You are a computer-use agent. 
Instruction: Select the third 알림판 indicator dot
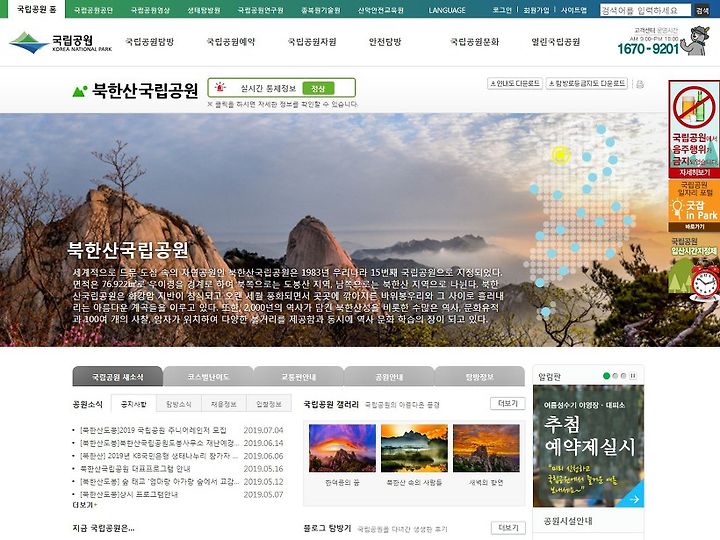623,376
